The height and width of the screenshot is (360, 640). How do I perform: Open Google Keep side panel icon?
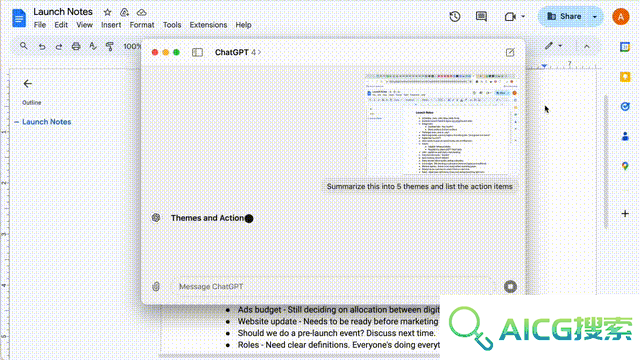point(625,77)
